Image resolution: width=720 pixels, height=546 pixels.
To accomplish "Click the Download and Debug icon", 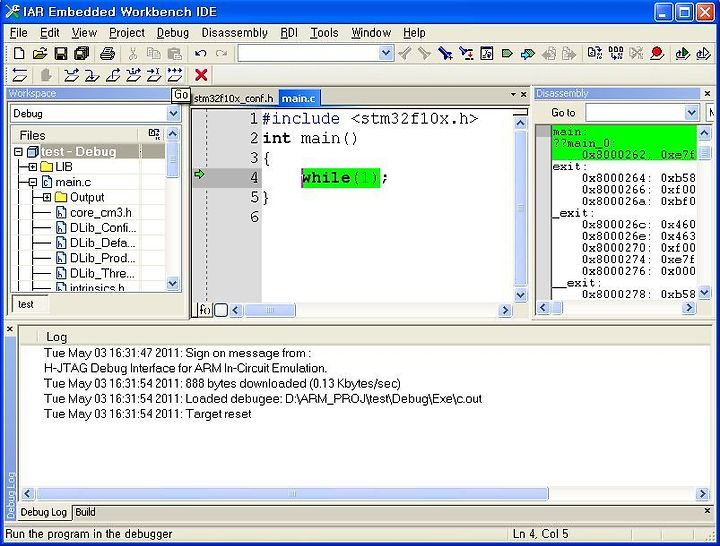I will tap(682, 54).
